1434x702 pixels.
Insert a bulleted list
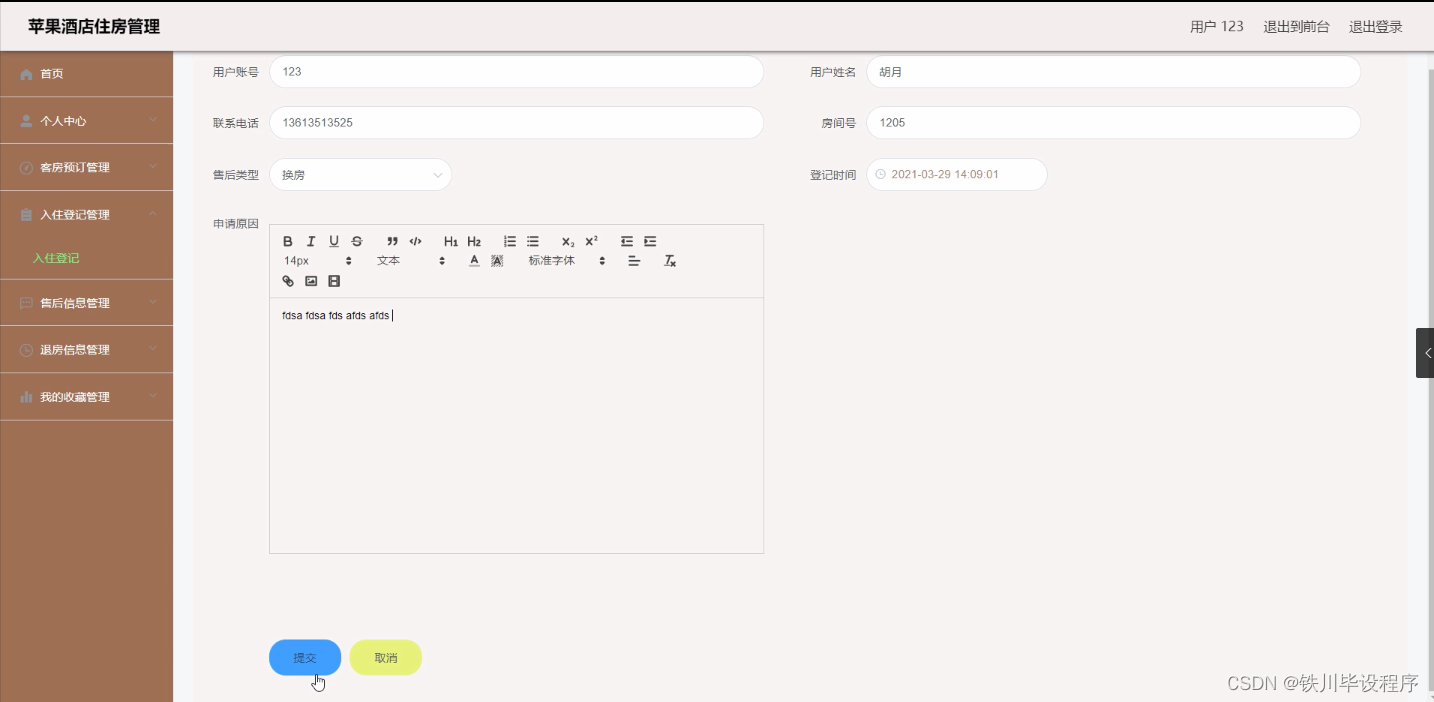(533, 241)
